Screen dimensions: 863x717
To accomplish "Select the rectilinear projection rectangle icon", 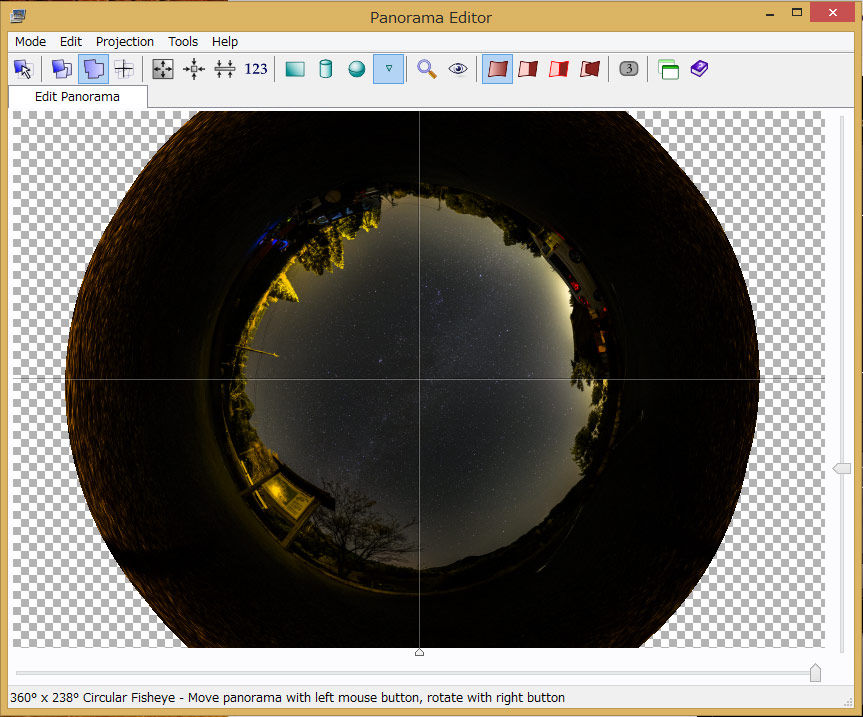I will click(295, 69).
